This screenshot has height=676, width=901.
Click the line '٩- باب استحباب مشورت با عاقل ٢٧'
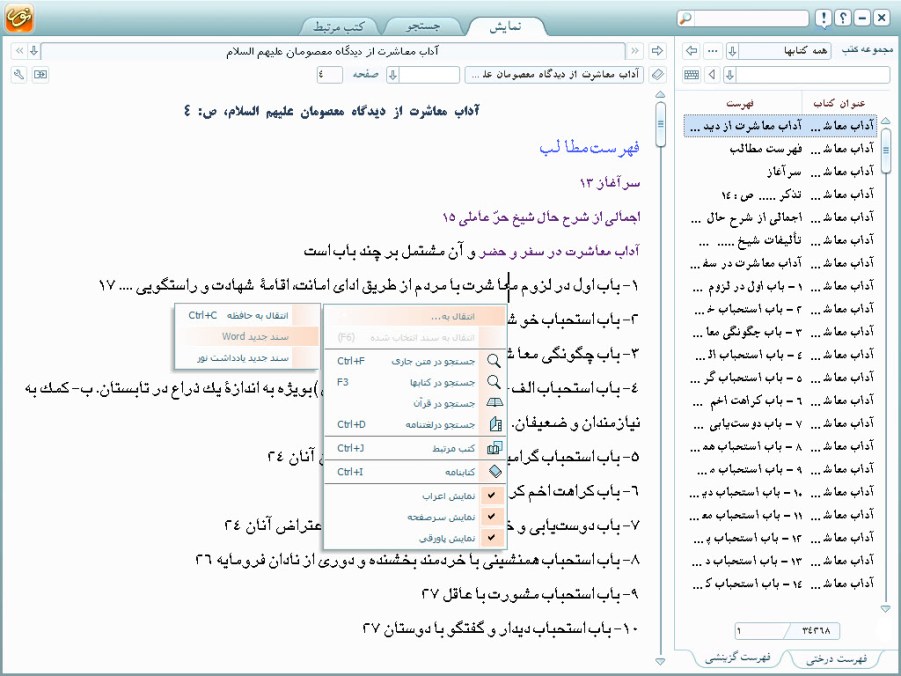point(530,594)
